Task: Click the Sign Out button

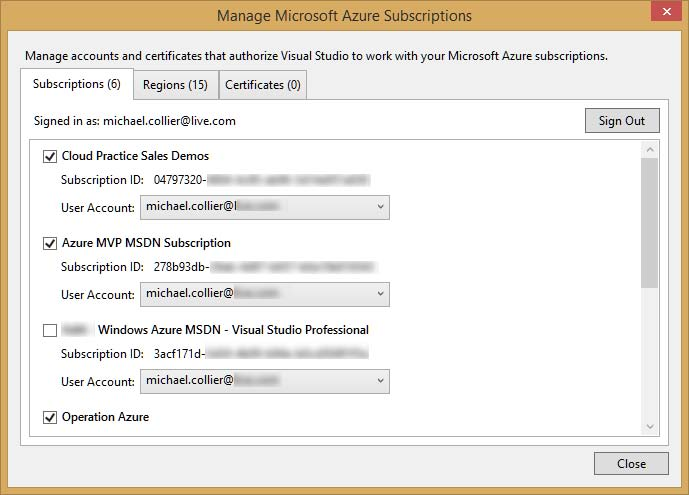Action: pos(621,121)
